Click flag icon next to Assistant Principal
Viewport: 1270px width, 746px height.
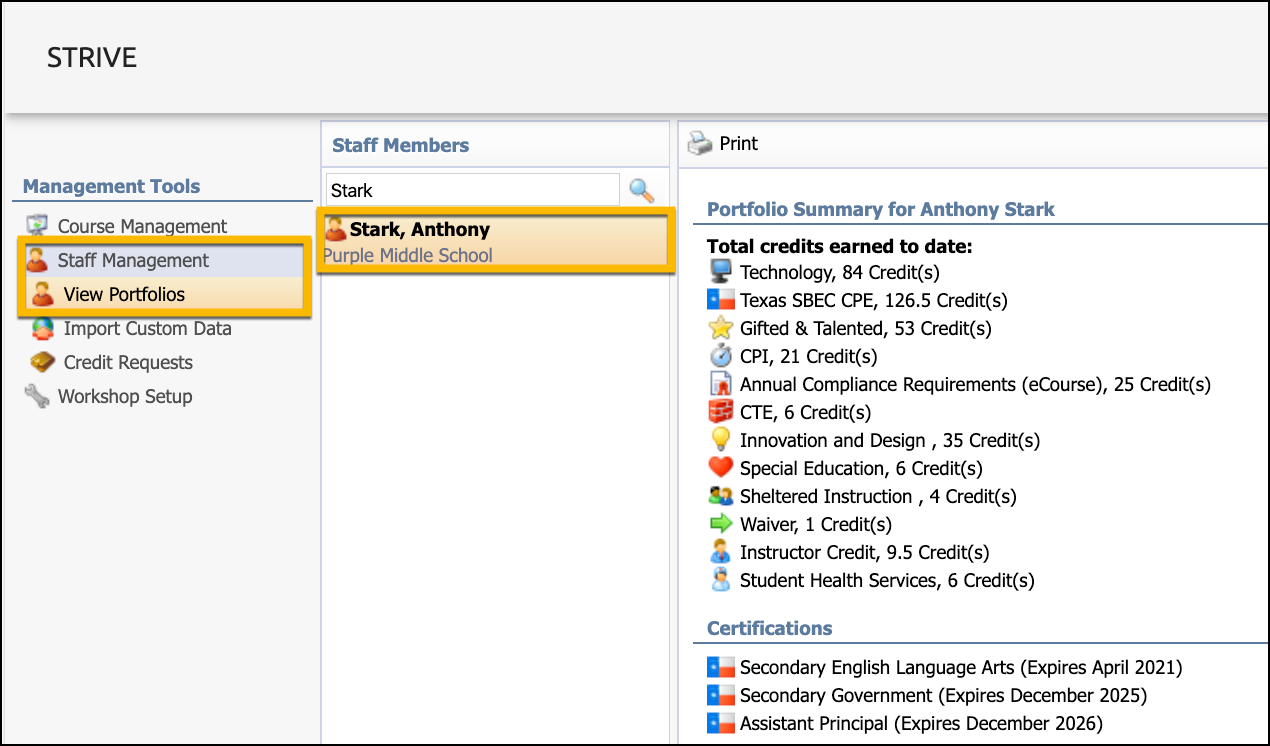(x=720, y=723)
